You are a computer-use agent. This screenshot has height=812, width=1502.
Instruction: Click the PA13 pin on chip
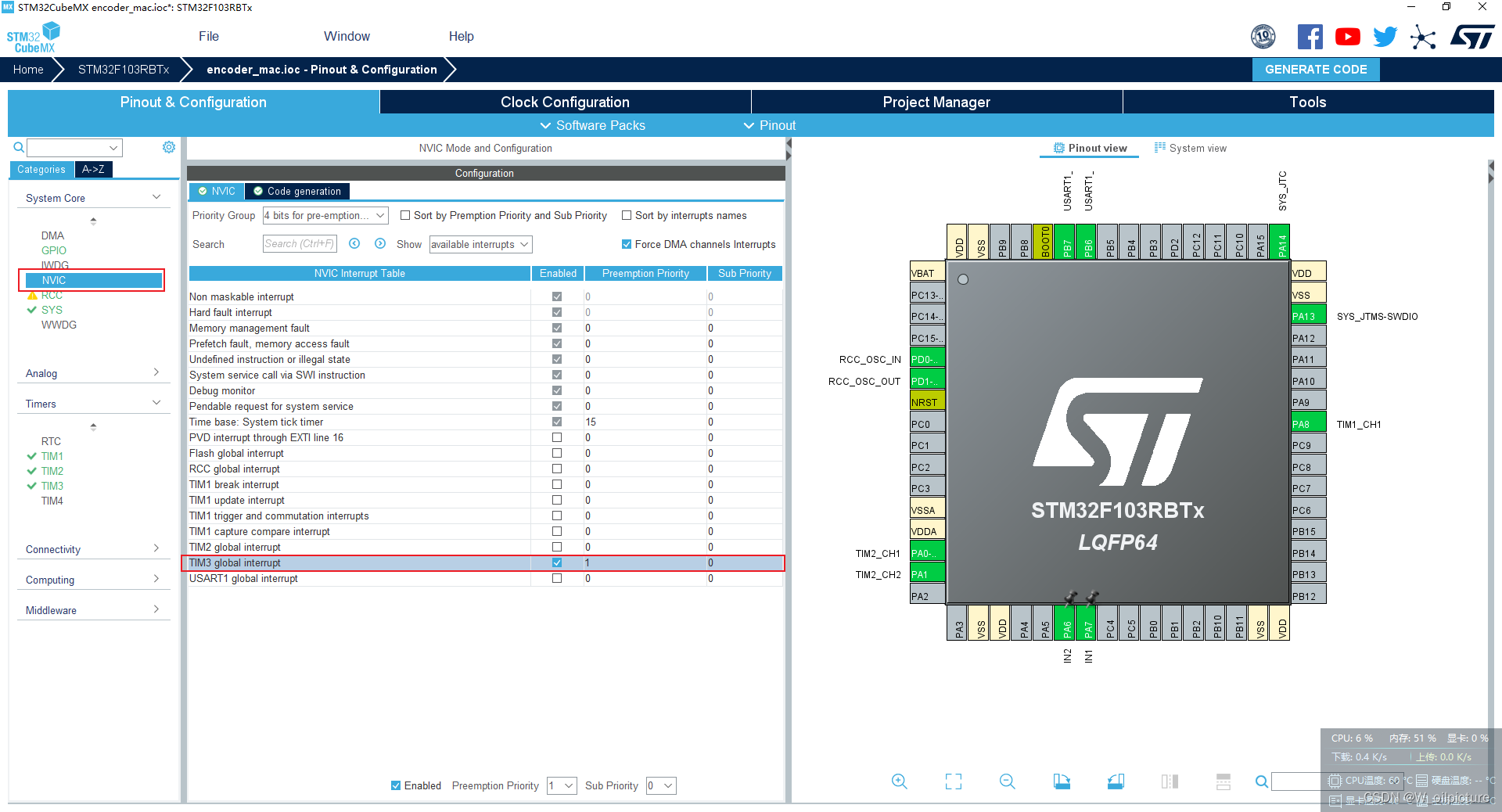click(x=1308, y=316)
